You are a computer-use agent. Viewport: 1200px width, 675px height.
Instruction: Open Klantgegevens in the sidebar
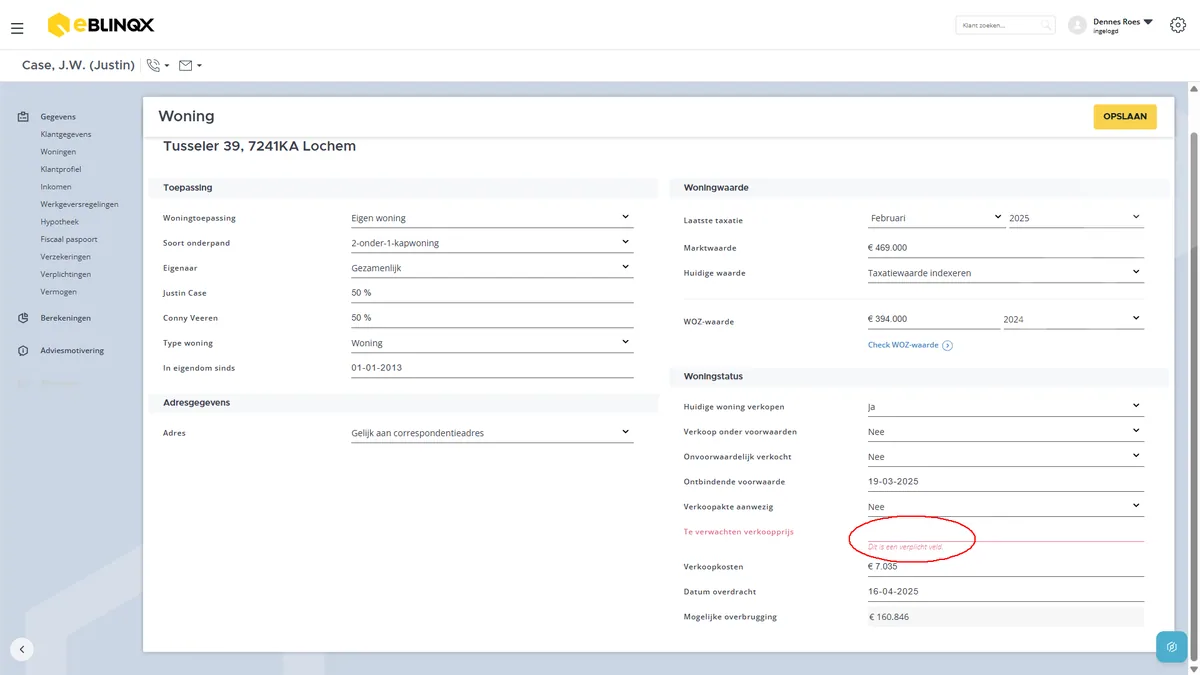click(66, 134)
